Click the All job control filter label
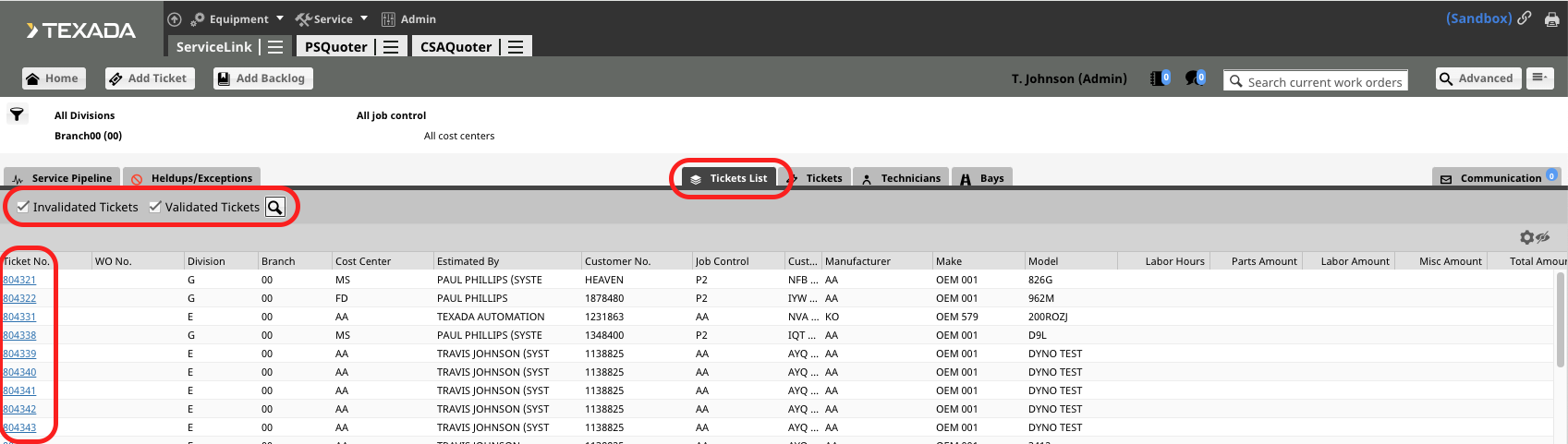The width and height of the screenshot is (1568, 444). click(391, 115)
